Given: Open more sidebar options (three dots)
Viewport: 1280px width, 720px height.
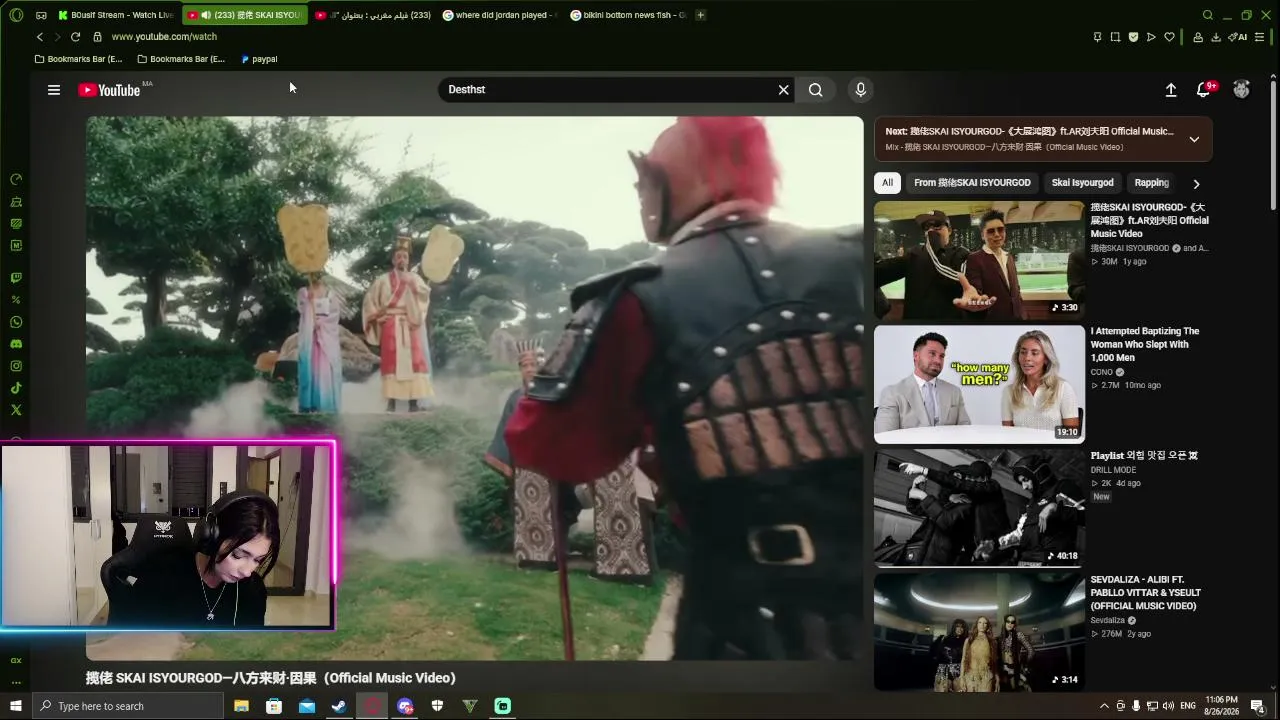Looking at the screenshot, I should click(16, 683).
